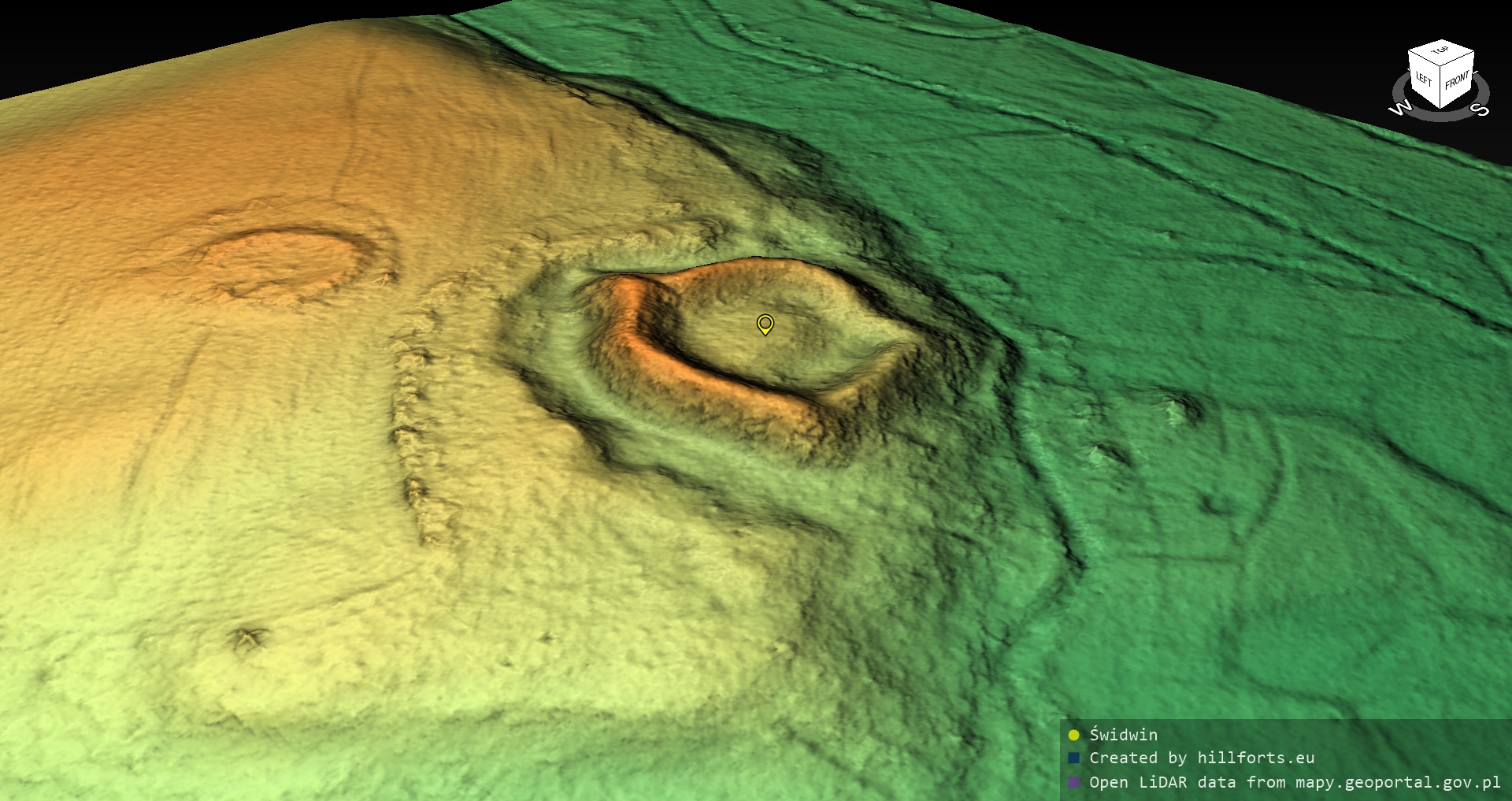Click the circular mound left of the hillfort
Viewport: 1512px width, 801px height.
click(x=282, y=260)
